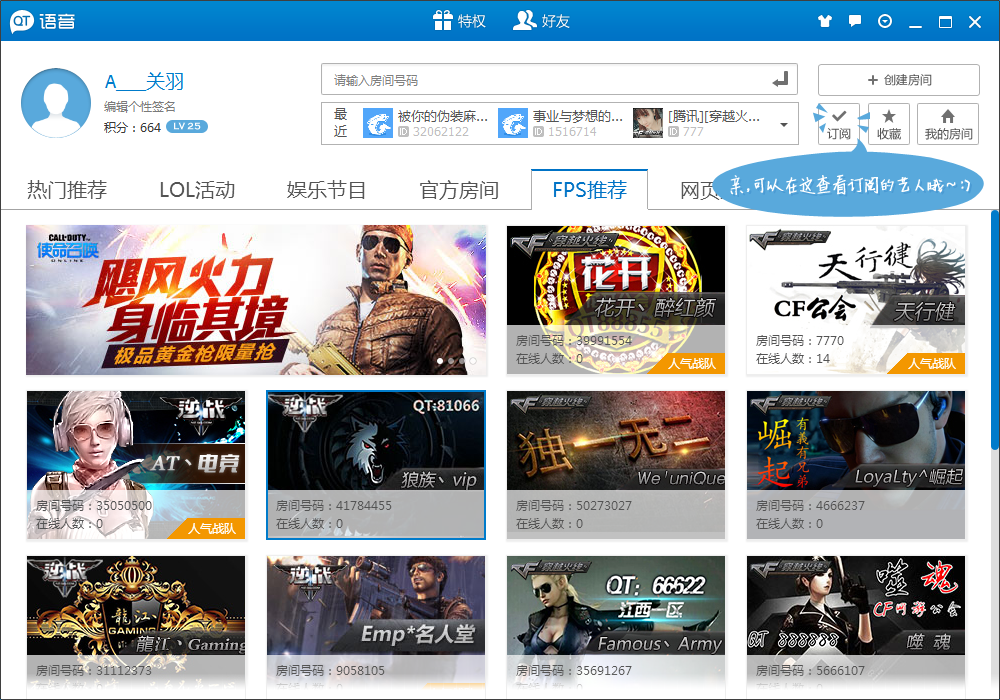This screenshot has height=700, width=1000.
Task: Select first banner carousel dot
Action: (x=440, y=361)
